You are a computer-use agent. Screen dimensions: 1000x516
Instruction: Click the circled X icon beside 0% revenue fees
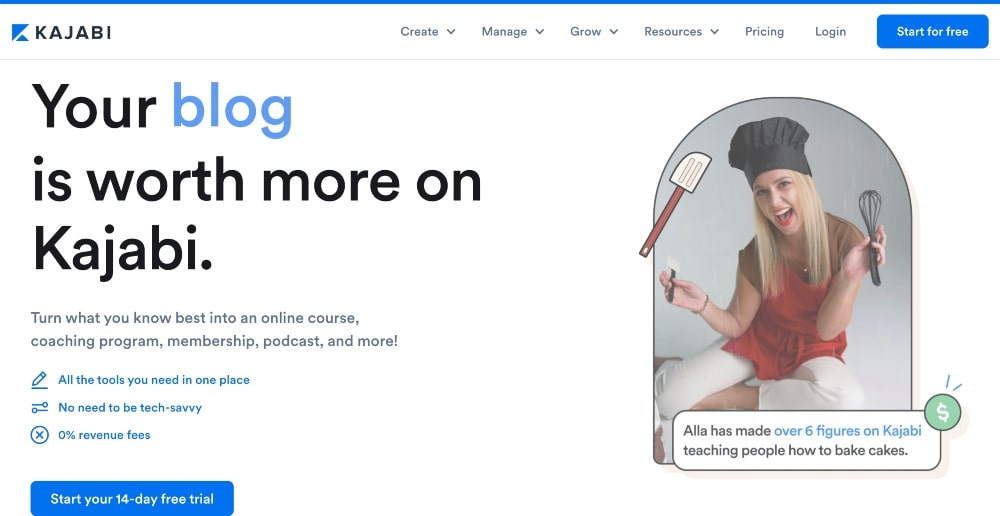click(40, 435)
